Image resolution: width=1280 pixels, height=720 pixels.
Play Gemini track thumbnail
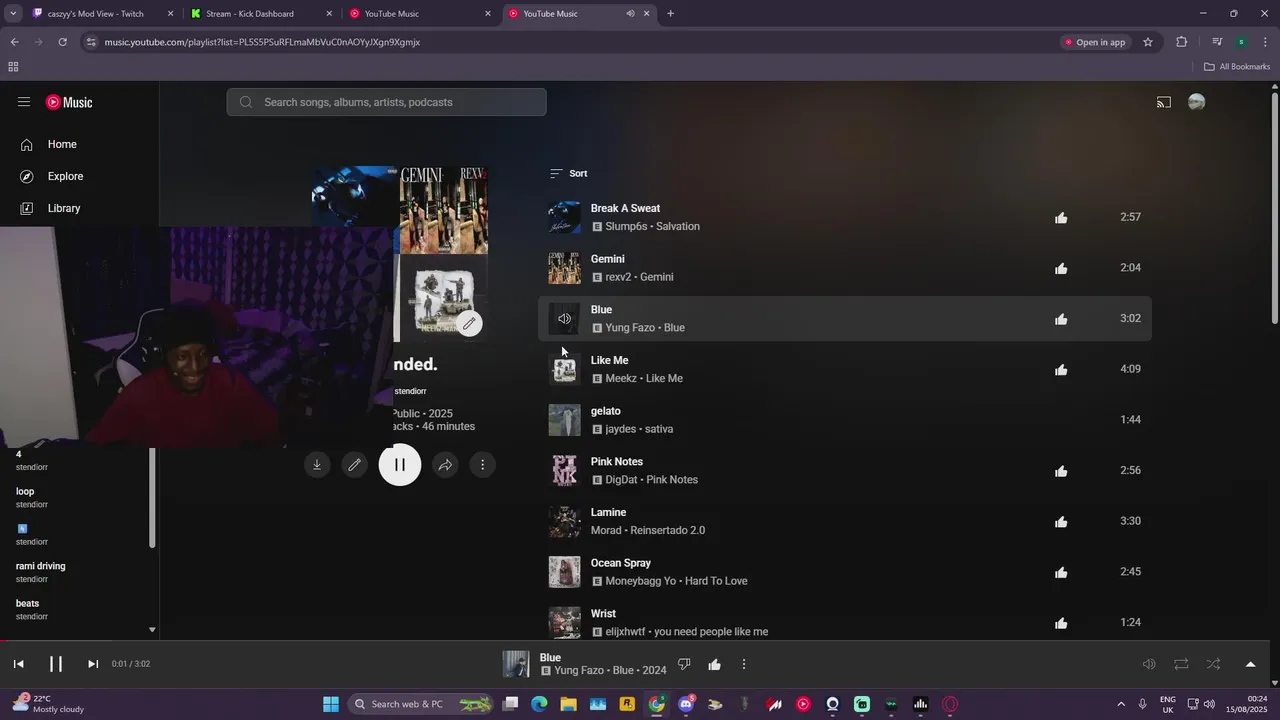(564, 268)
